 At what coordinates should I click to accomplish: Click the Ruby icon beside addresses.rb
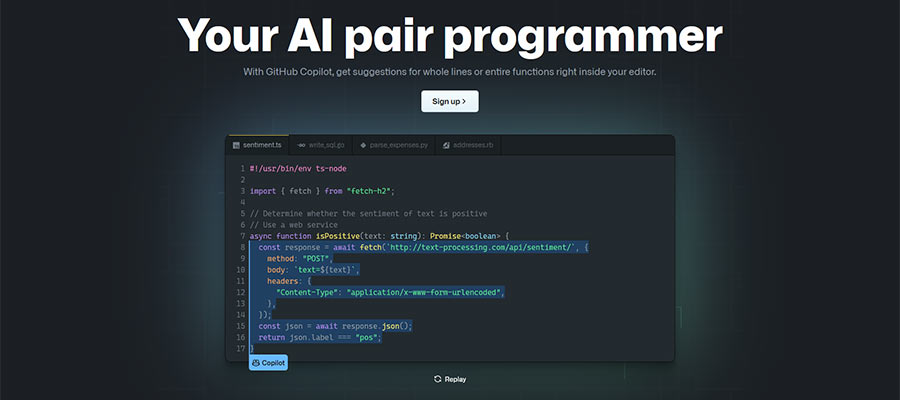click(446, 145)
